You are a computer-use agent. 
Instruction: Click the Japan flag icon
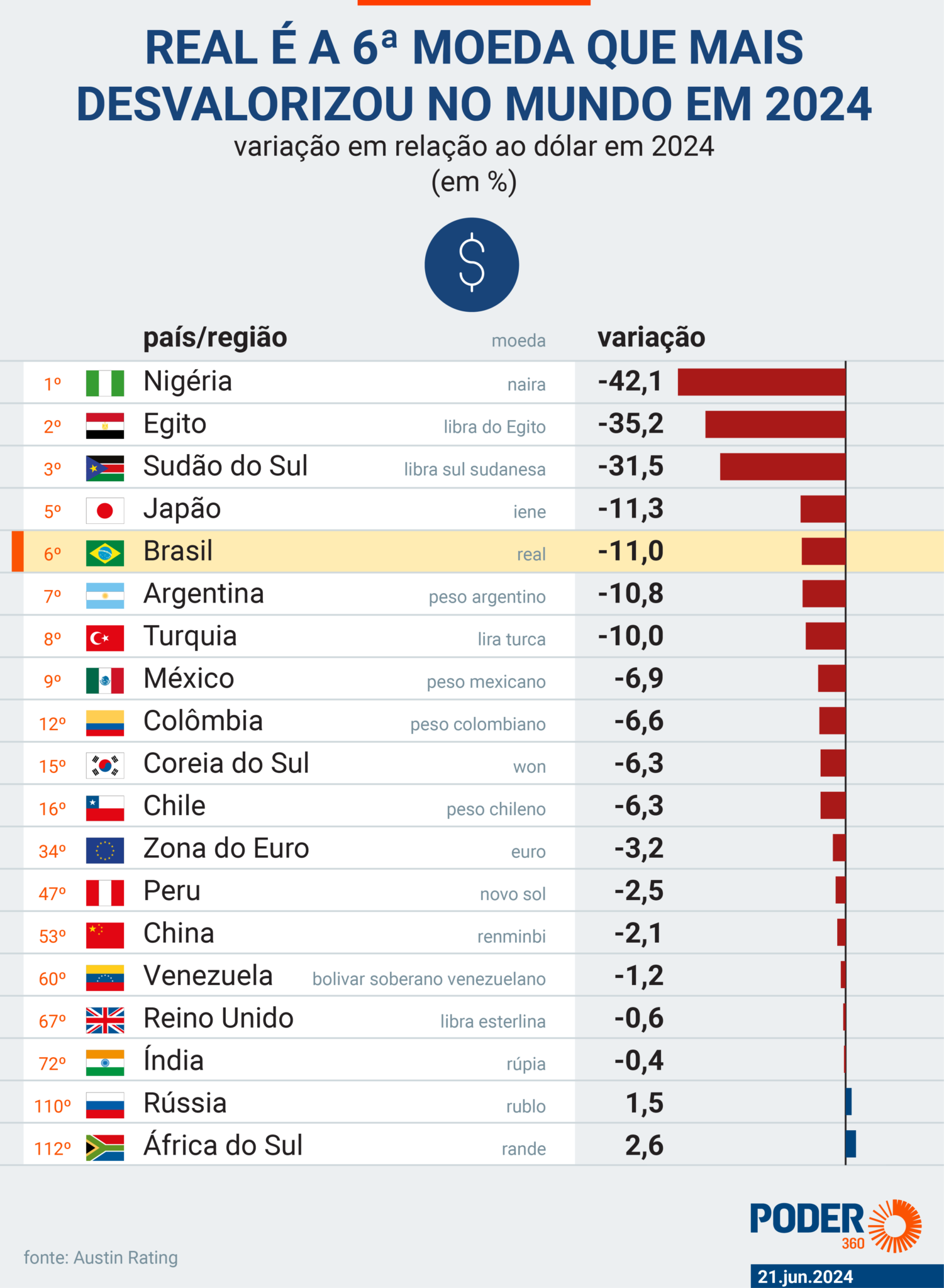tap(105, 511)
